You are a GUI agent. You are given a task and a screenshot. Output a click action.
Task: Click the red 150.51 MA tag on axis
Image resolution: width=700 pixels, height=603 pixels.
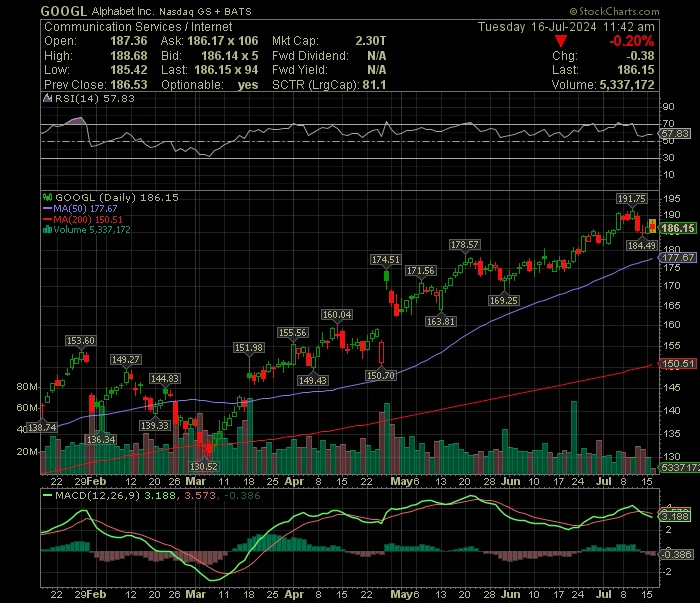click(678, 364)
